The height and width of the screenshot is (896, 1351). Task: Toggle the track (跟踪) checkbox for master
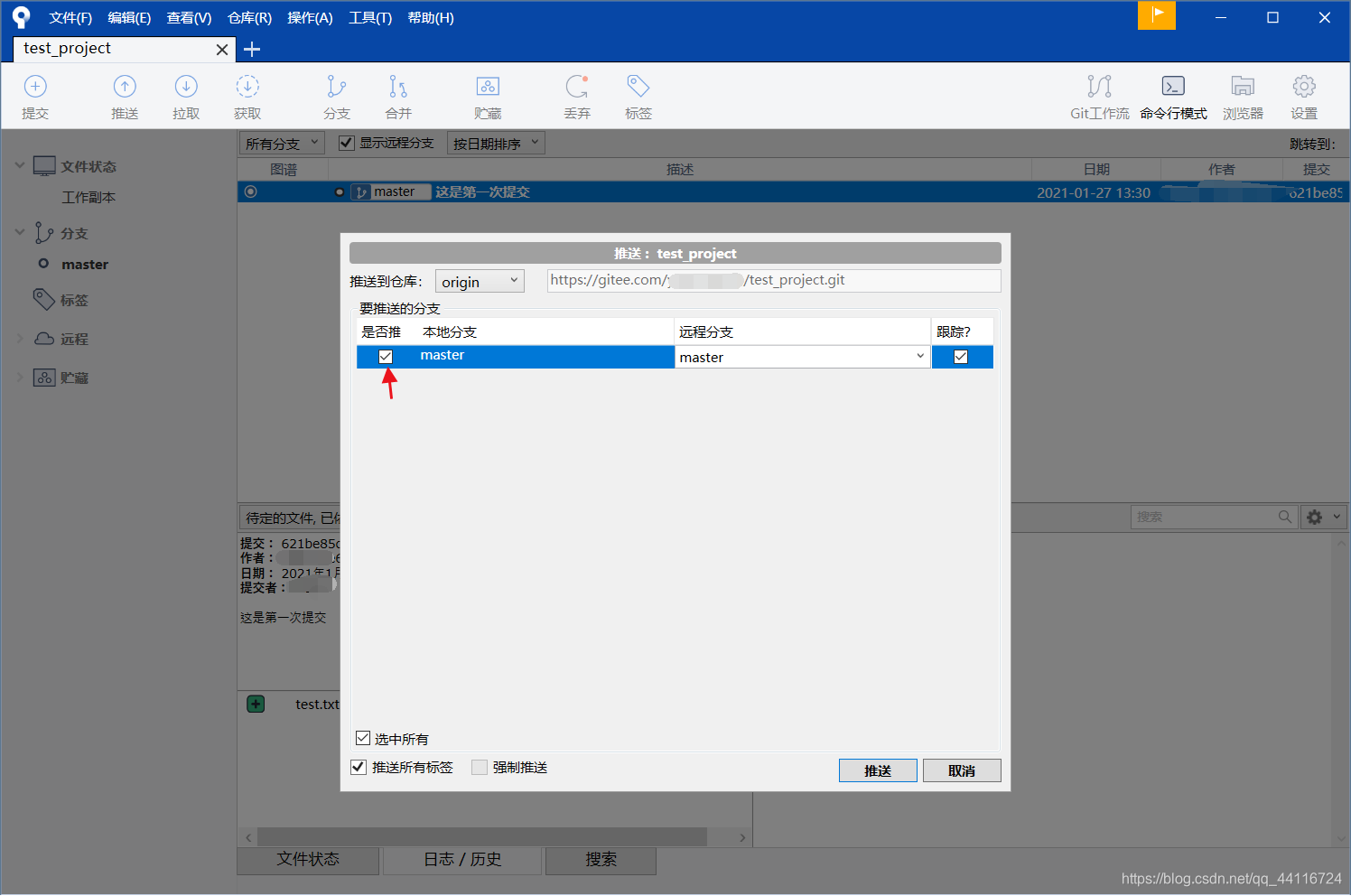click(x=961, y=357)
